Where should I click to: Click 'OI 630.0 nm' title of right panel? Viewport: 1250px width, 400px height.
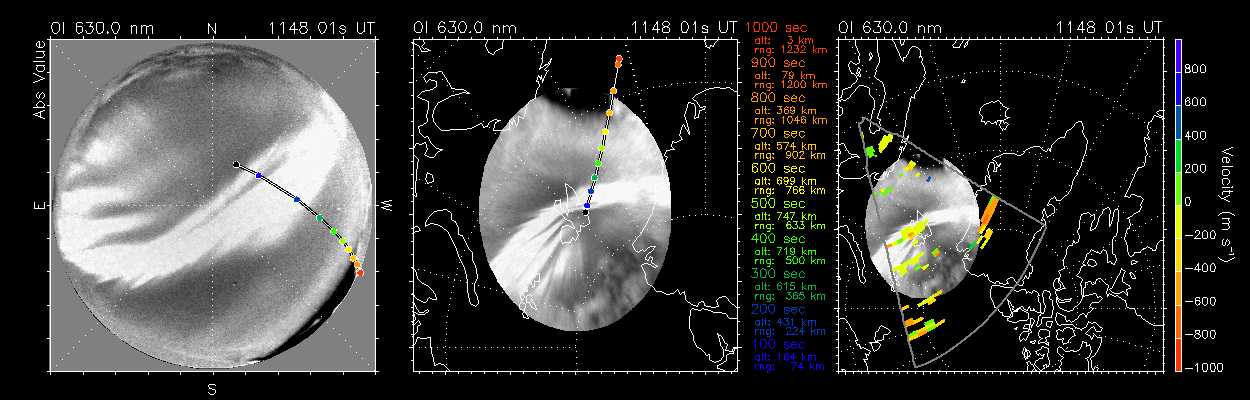point(888,29)
